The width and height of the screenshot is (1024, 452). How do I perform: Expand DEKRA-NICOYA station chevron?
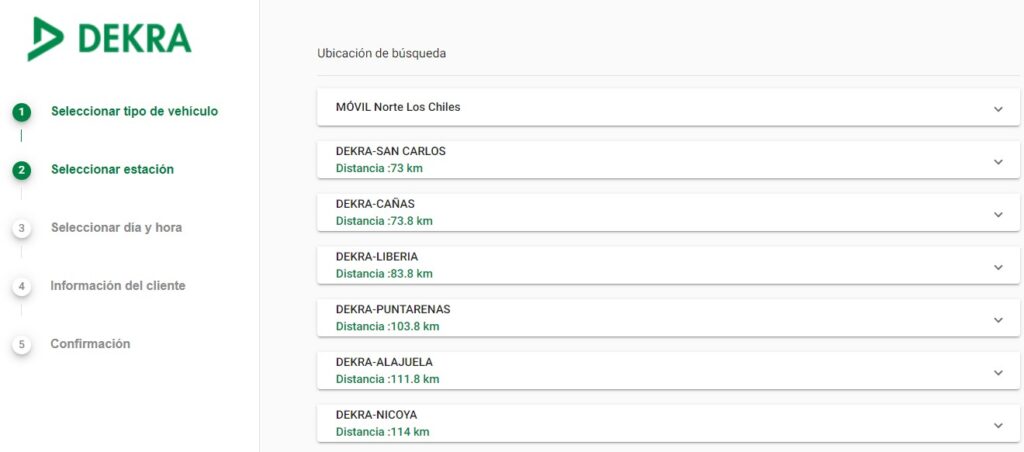click(998, 425)
